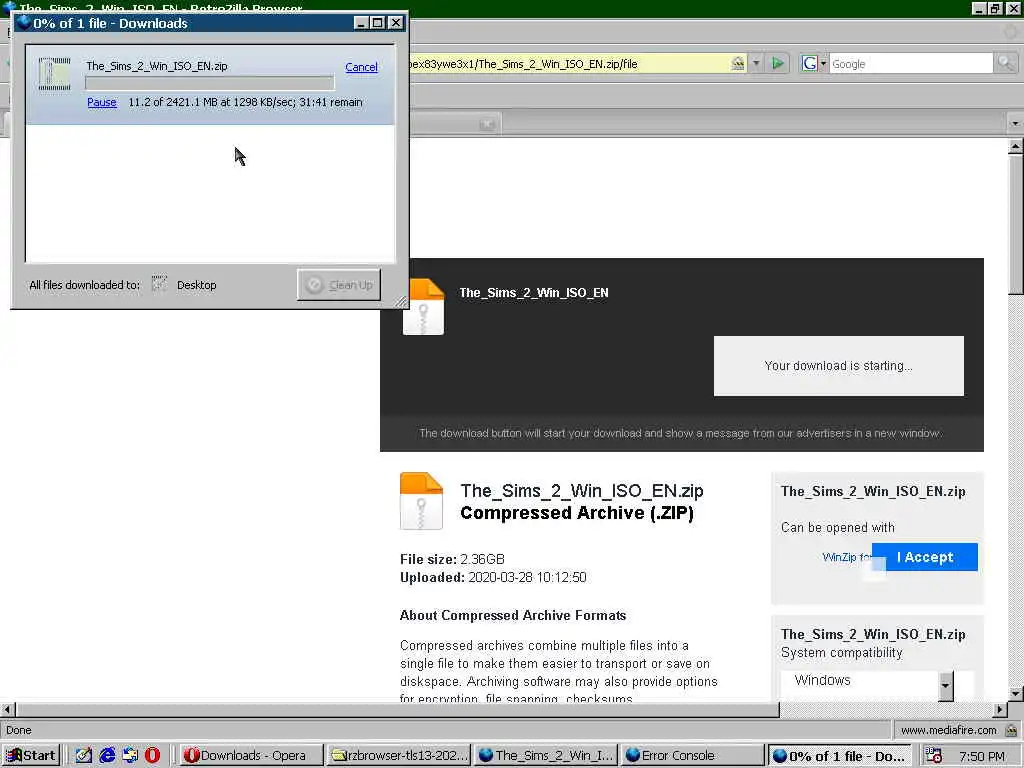The height and width of the screenshot is (768, 1024).
Task: Switch to '0% of 1 file' taskbar button
Action: point(839,756)
